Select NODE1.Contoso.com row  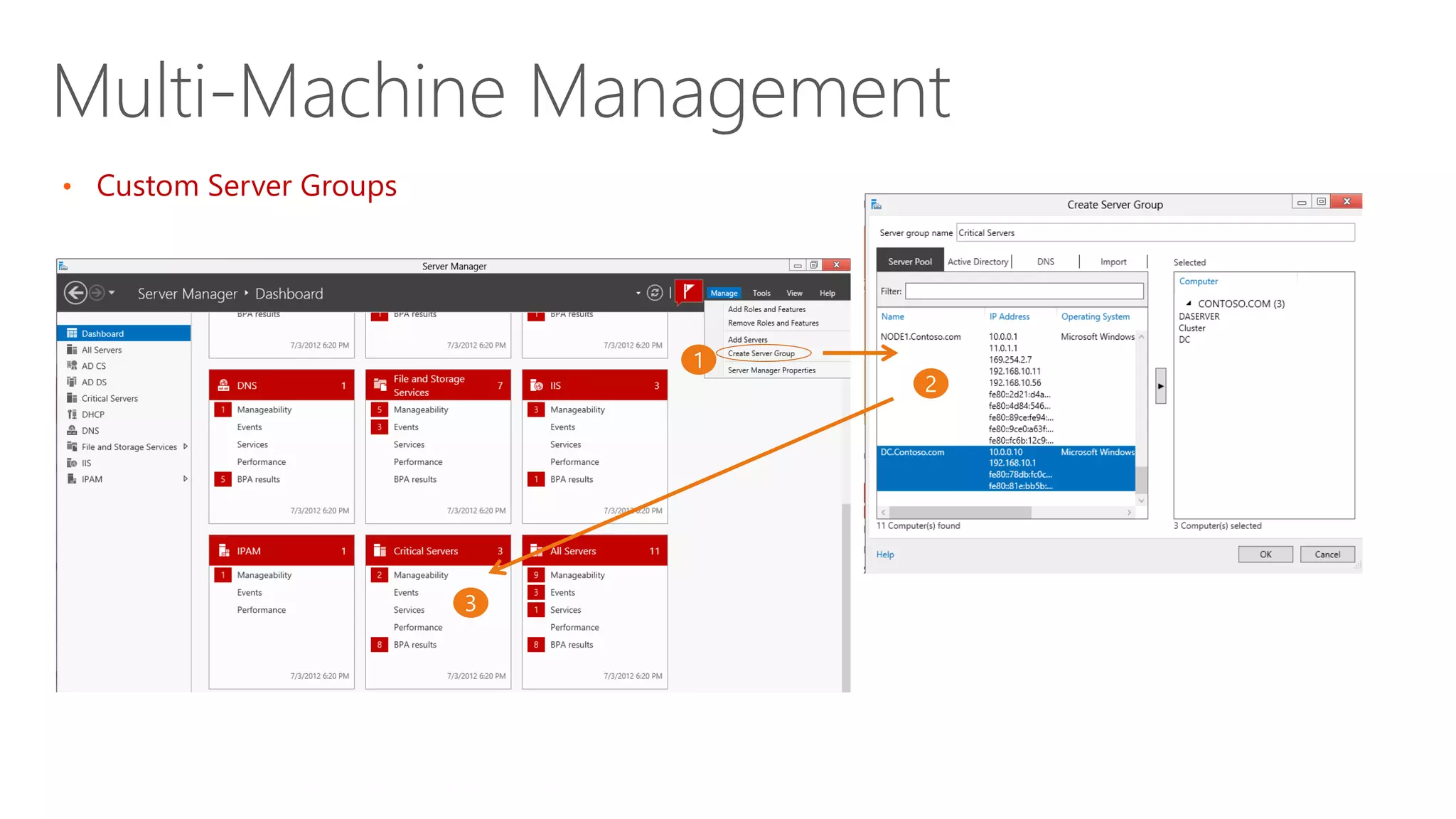click(x=1006, y=388)
